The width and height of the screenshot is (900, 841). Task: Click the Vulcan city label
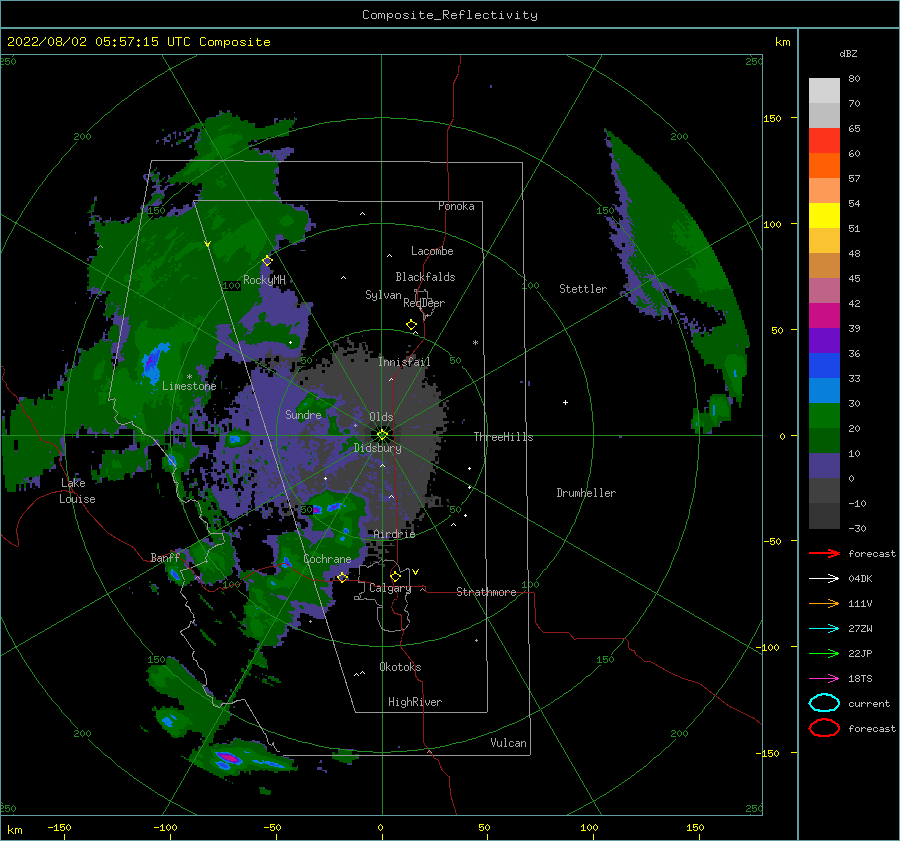(x=508, y=743)
